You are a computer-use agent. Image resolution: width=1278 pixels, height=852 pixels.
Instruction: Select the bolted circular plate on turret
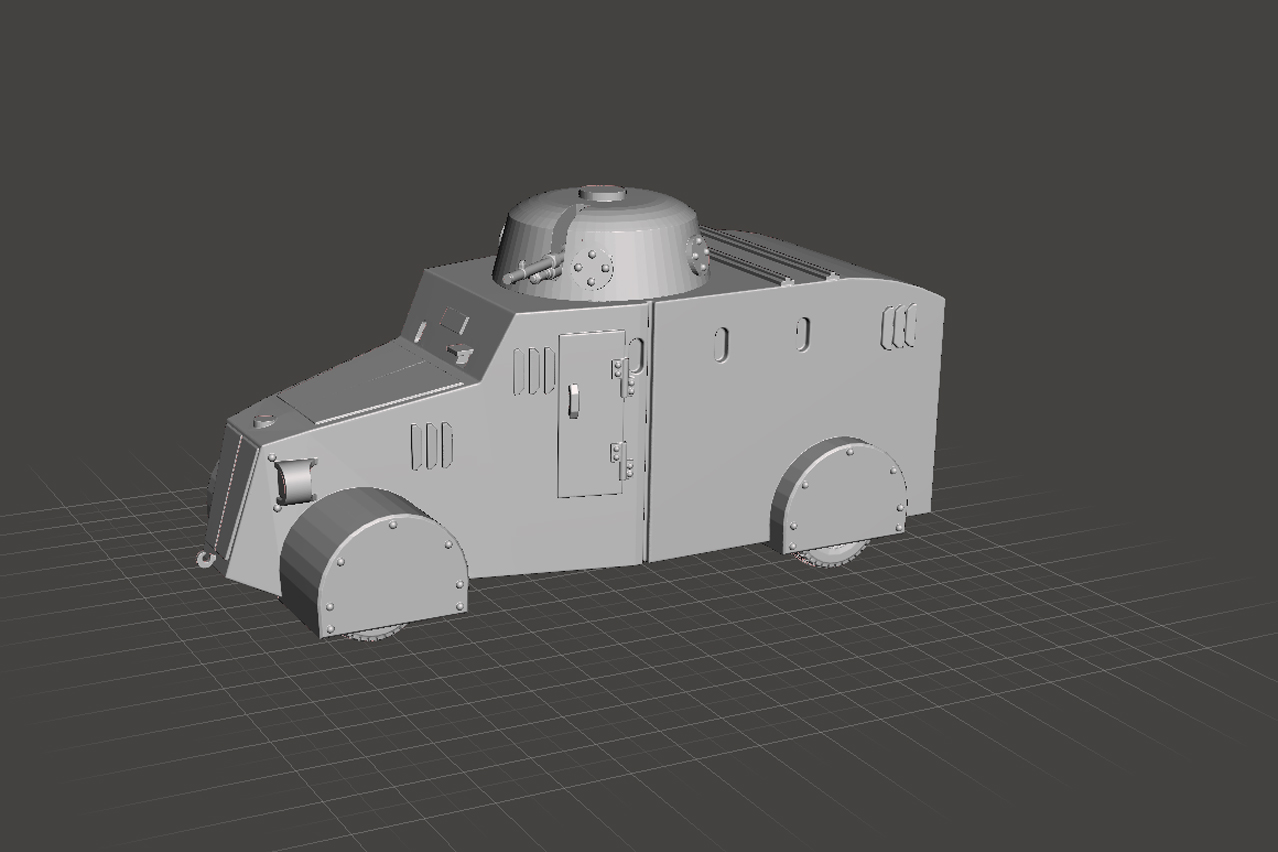coord(592,267)
